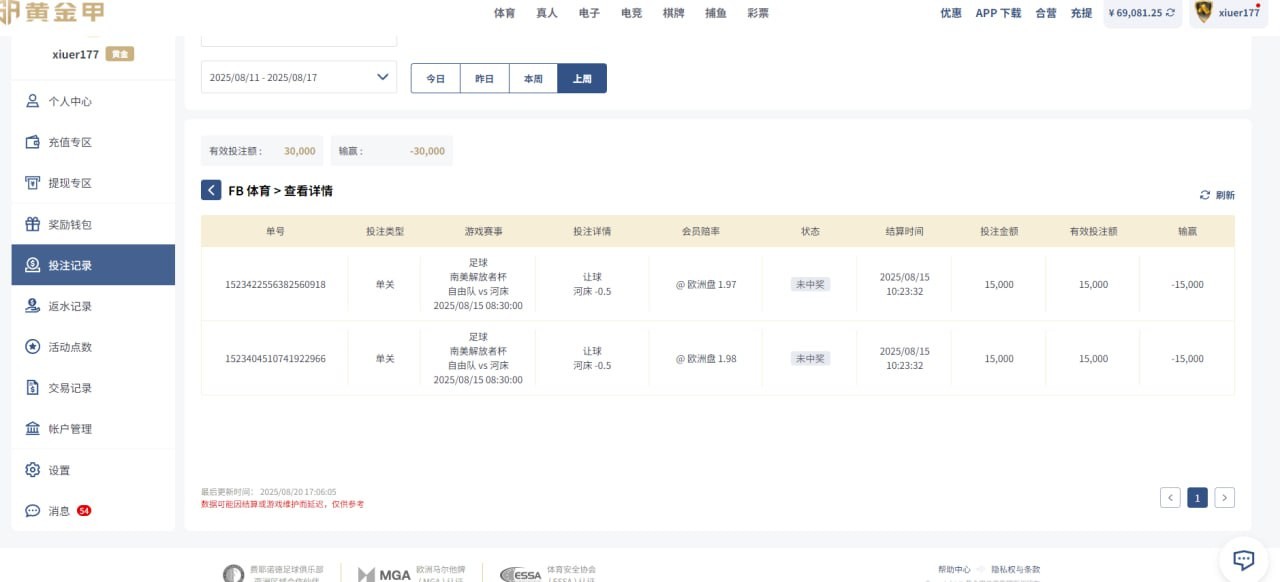Refresh the account balance icon

pos(1170,13)
